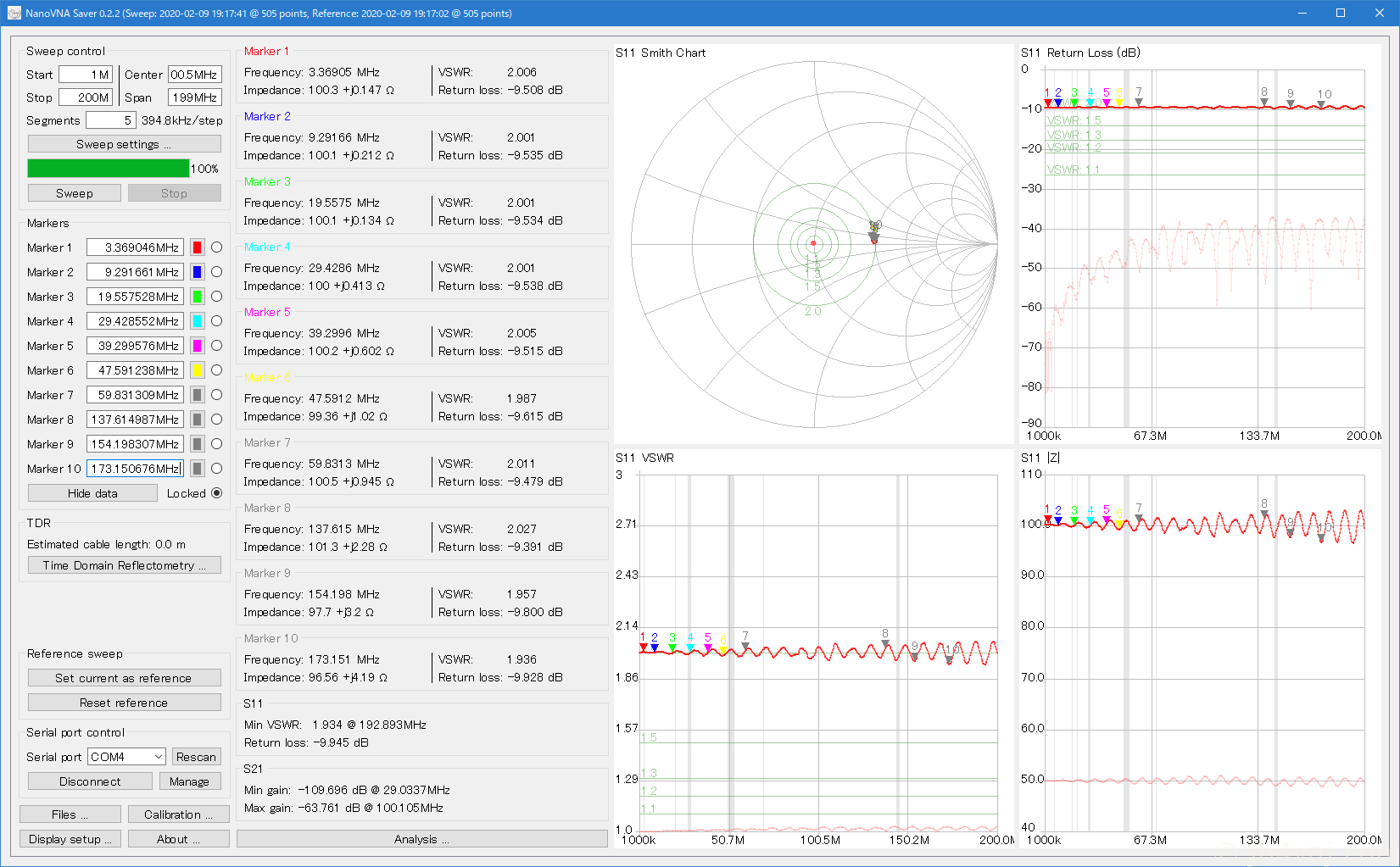The width and height of the screenshot is (1400, 867).
Task: Open Marker 5 magenta color picker
Action: [197, 346]
